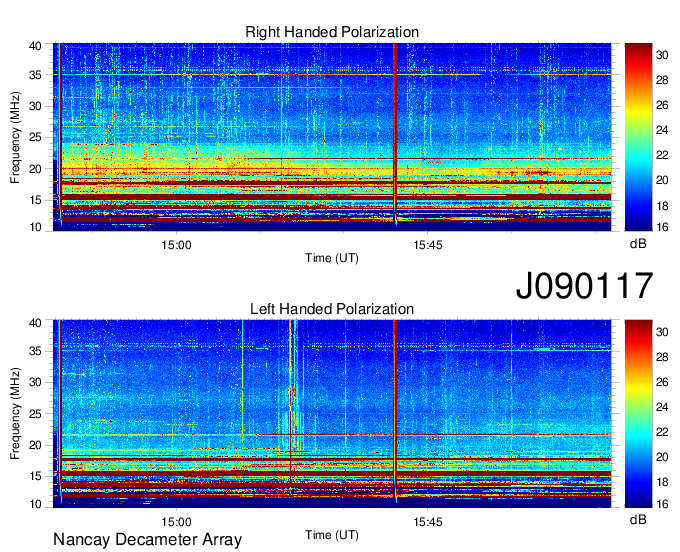This screenshot has width=680, height=552.
Task: Click the 15:00 tick label under the Right Handed plot
Action: [x=176, y=245]
